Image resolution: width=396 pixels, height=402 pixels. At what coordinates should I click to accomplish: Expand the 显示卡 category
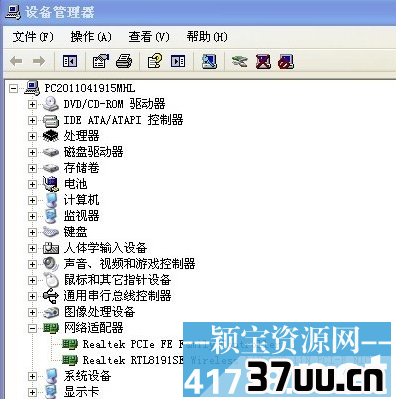coord(32,392)
